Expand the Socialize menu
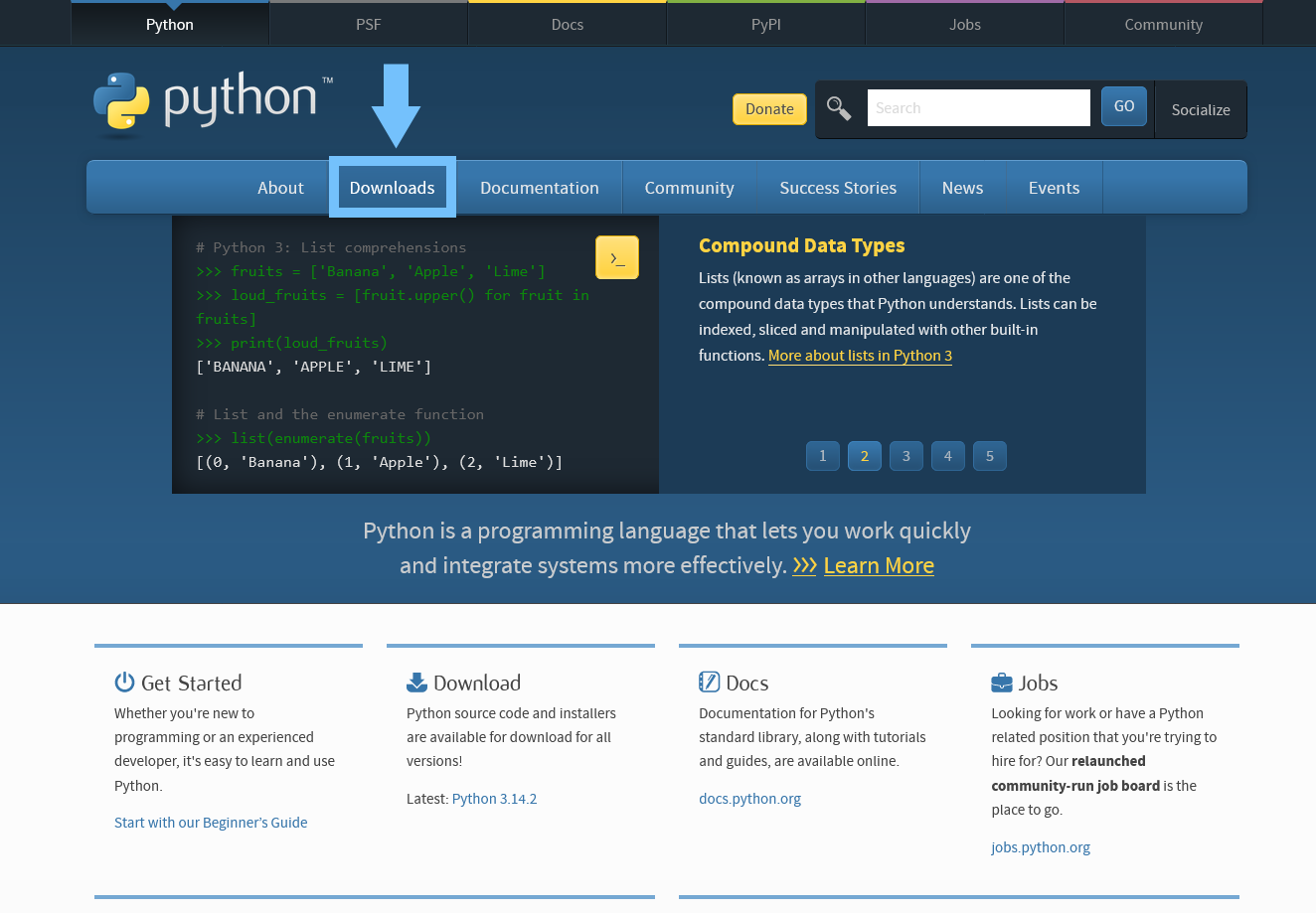 pyautogui.click(x=1200, y=110)
